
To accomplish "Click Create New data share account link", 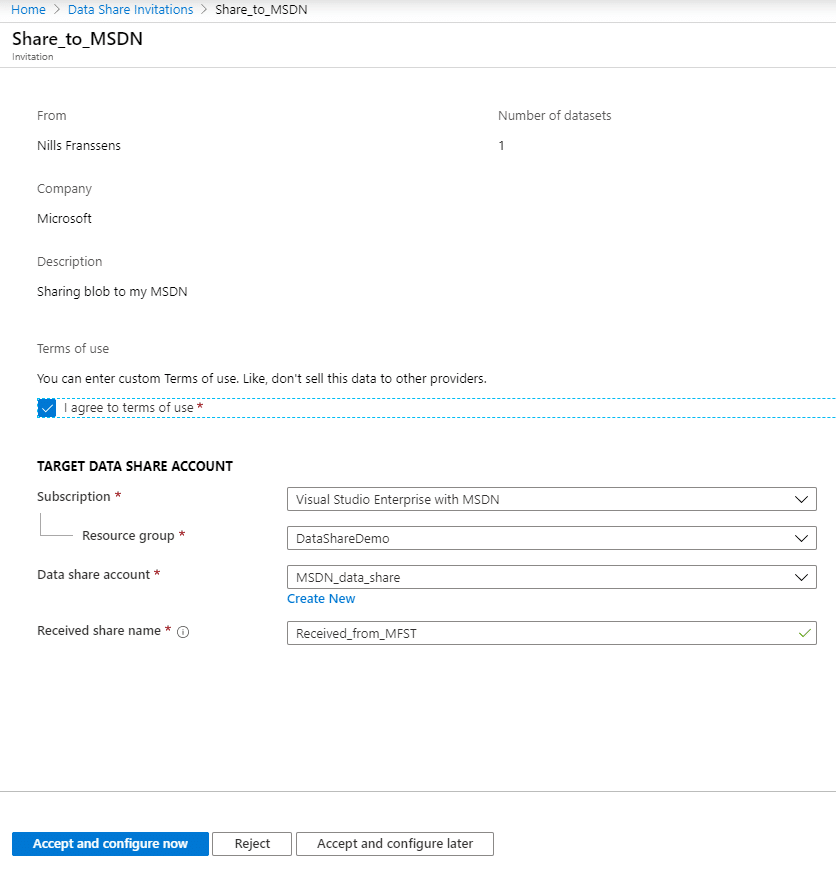I will pyautogui.click(x=321, y=598).
